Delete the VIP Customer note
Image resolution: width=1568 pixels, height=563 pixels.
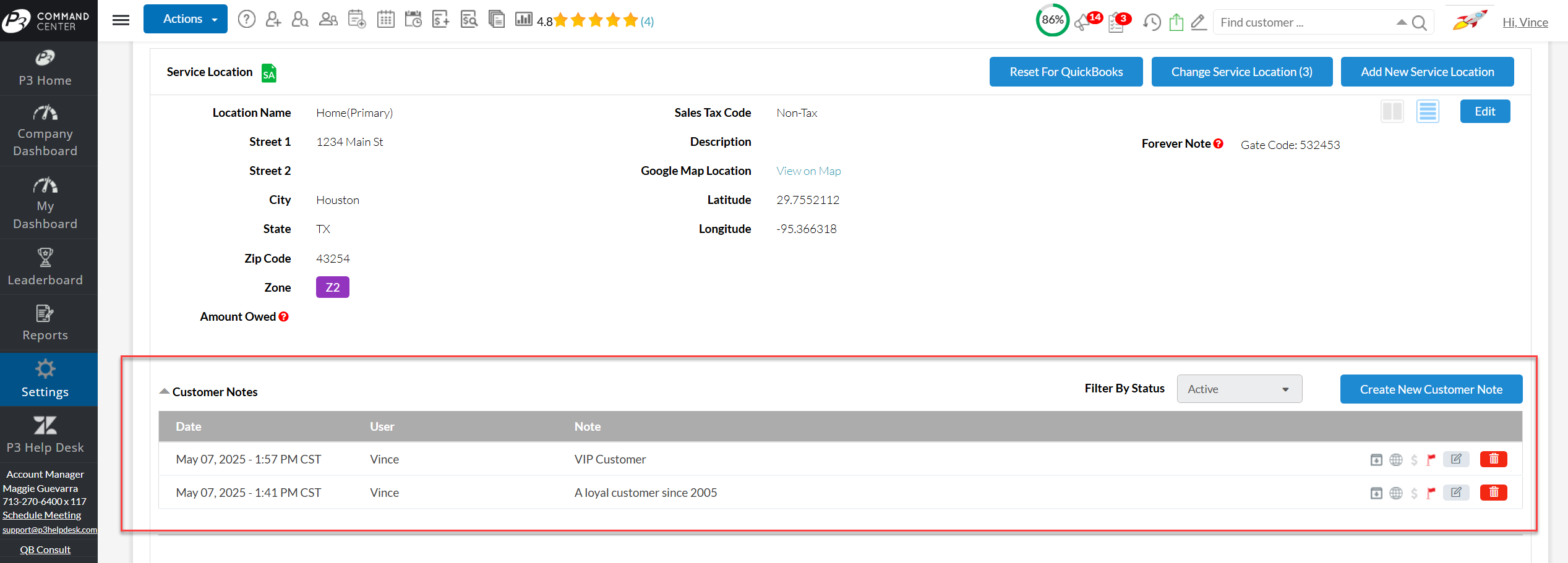(x=1493, y=459)
